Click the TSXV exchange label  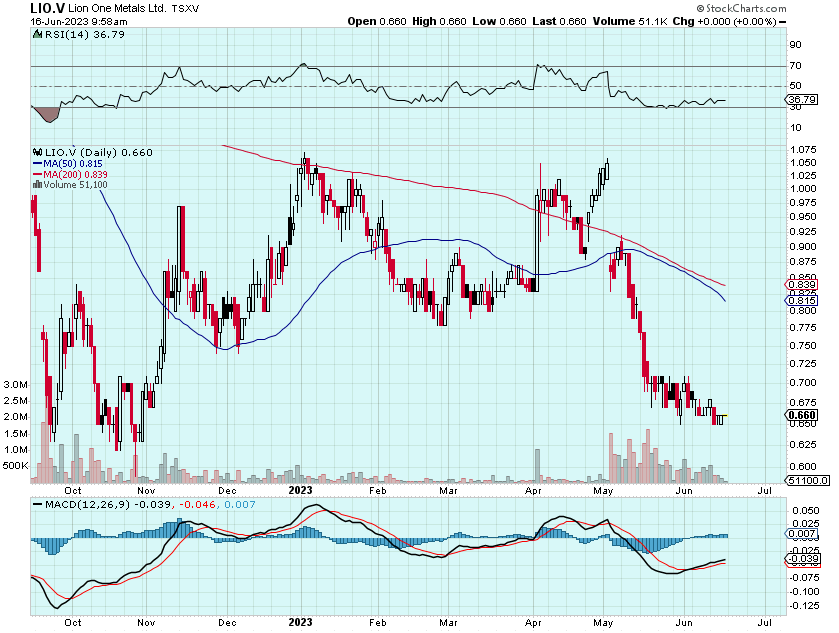pos(185,9)
